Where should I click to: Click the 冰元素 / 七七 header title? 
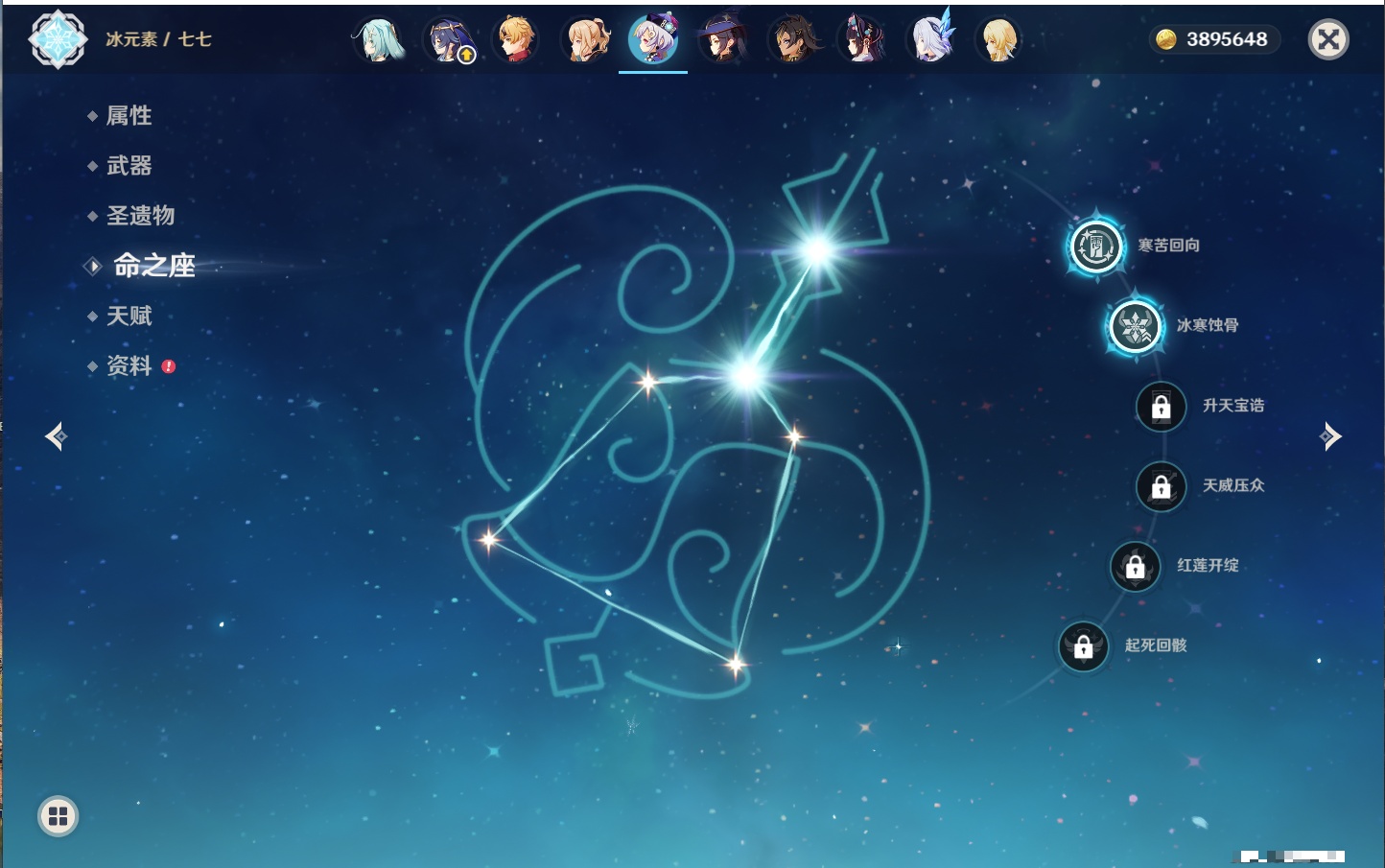(x=158, y=39)
